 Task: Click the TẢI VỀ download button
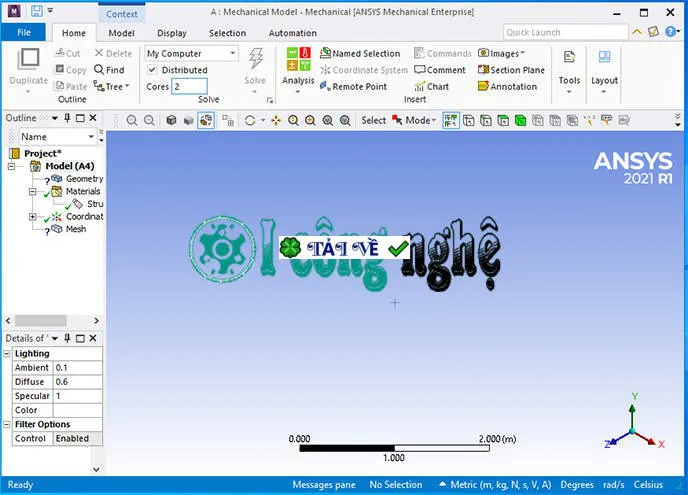pos(344,248)
